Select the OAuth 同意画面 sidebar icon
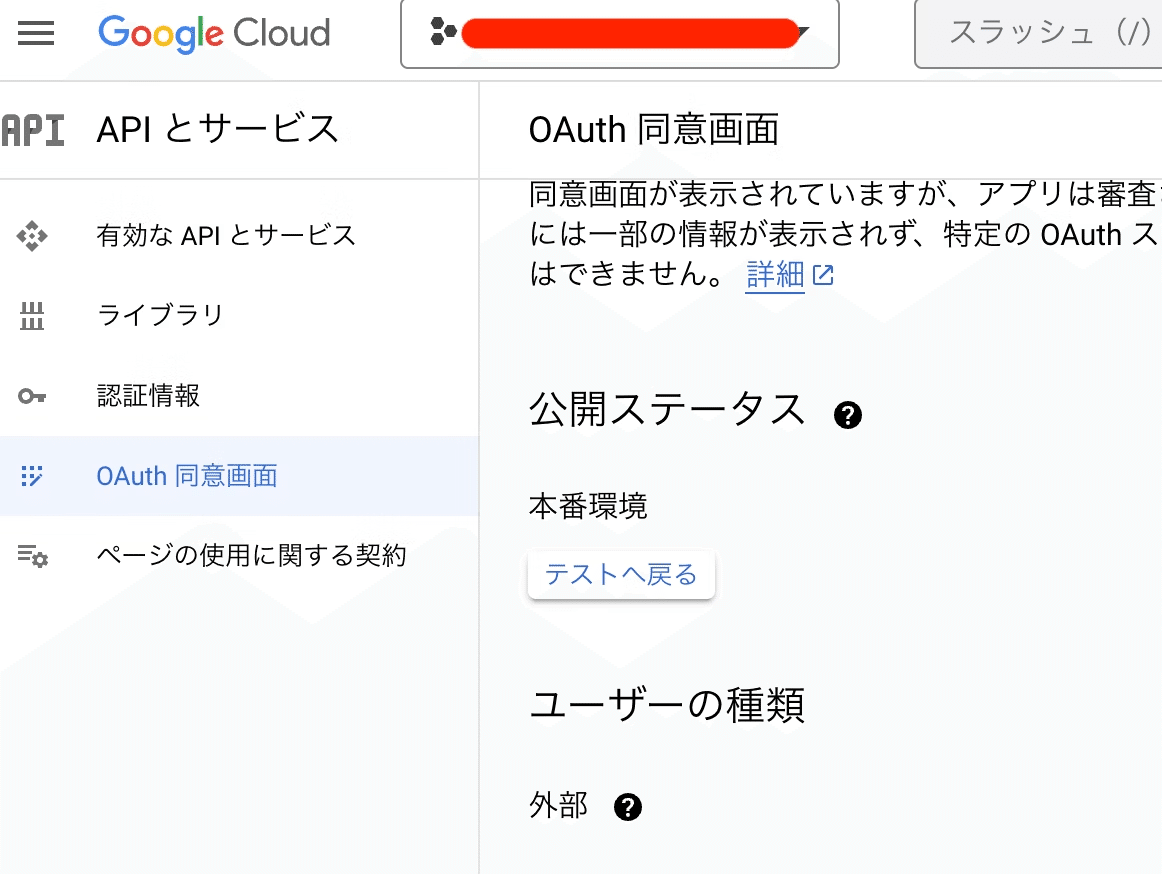 point(32,476)
